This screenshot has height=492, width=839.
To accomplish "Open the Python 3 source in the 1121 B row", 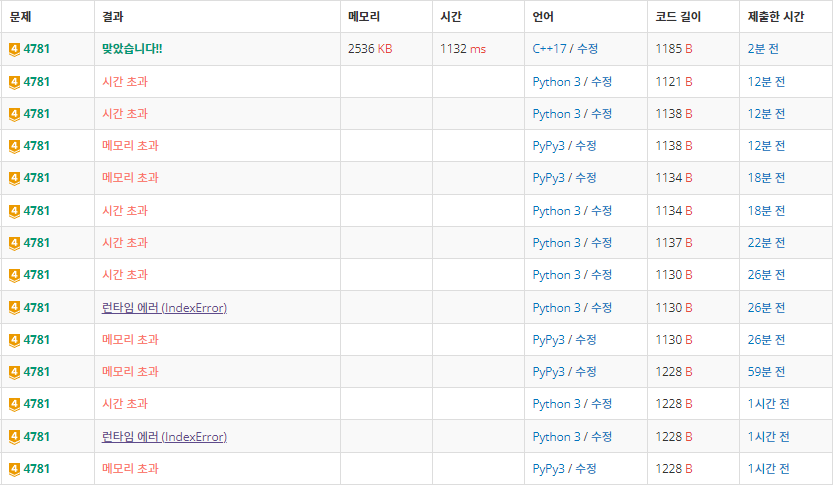I will (x=556, y=82).
